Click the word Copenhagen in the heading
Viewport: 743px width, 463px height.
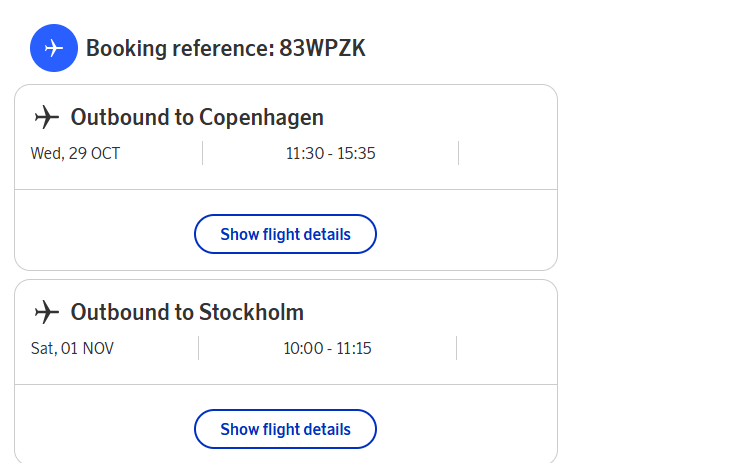[261, 118]
